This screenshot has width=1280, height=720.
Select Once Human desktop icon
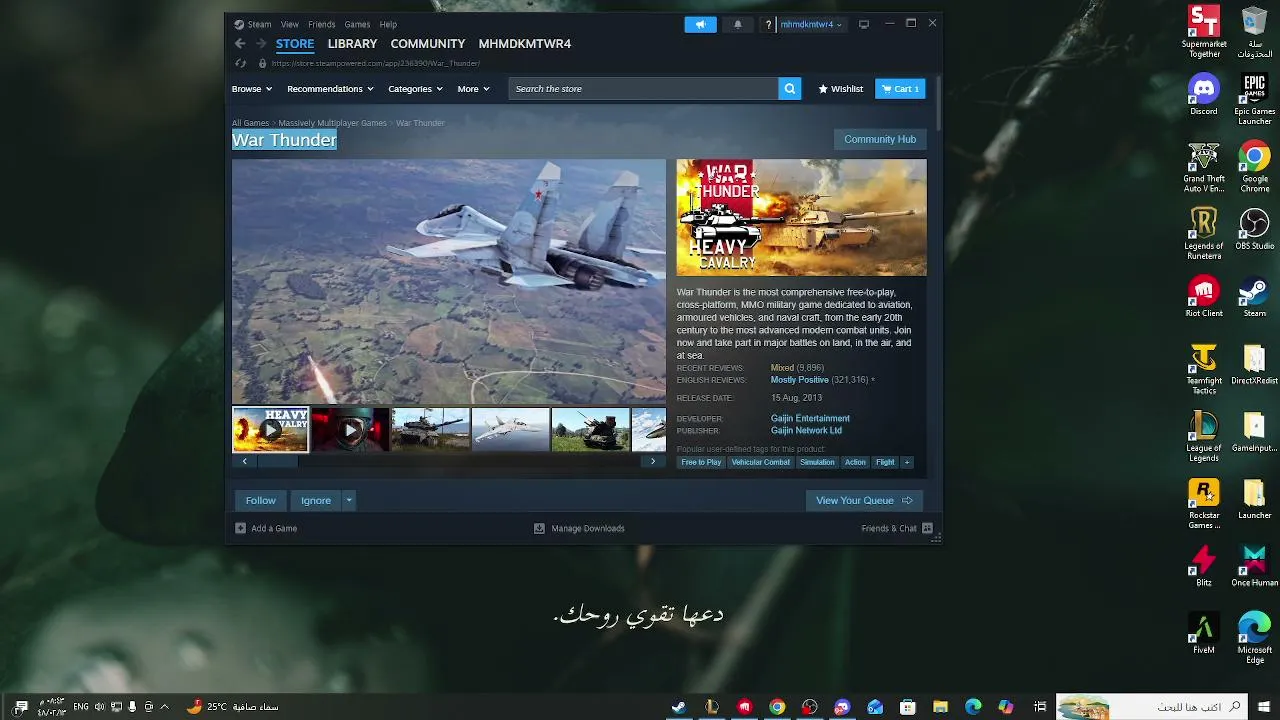[1254, 566]
